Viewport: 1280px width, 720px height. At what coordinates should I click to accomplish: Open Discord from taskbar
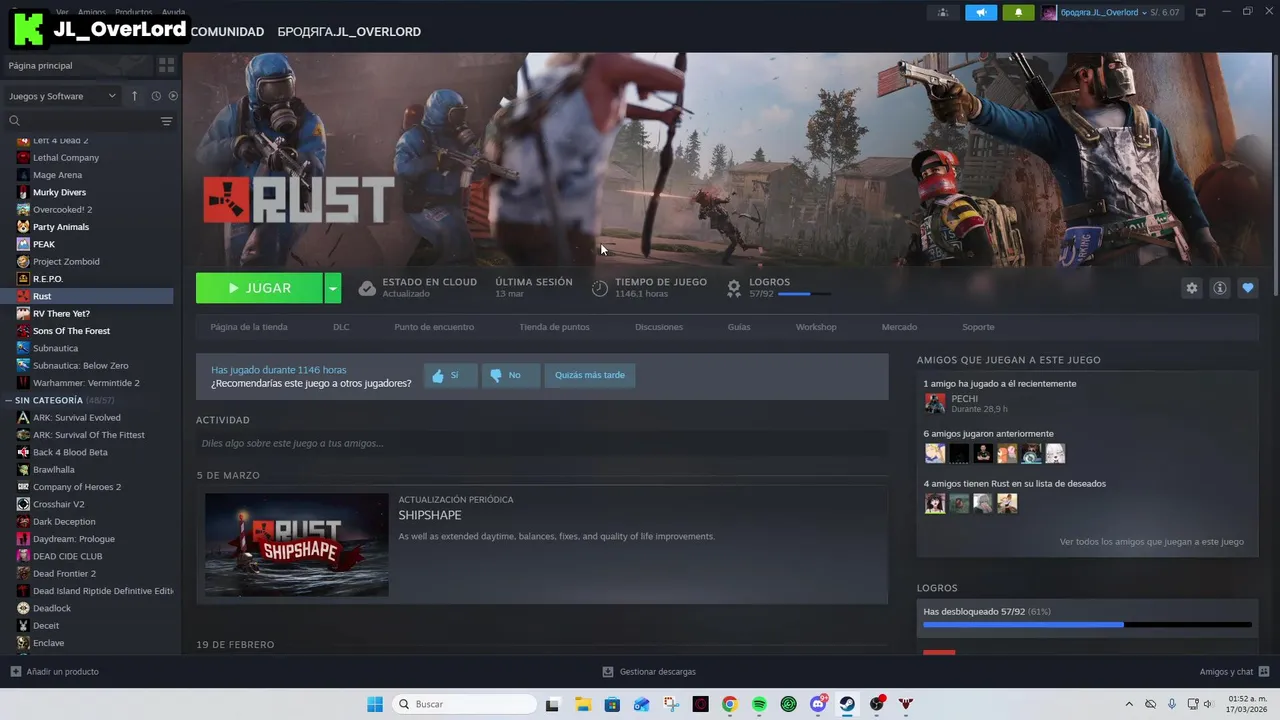coord(818,704)
